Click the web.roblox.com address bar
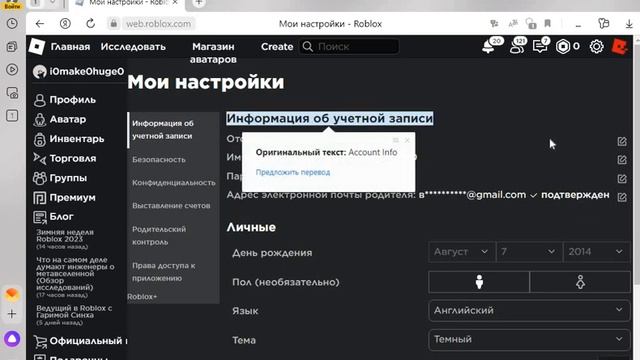 click(158, 24)
